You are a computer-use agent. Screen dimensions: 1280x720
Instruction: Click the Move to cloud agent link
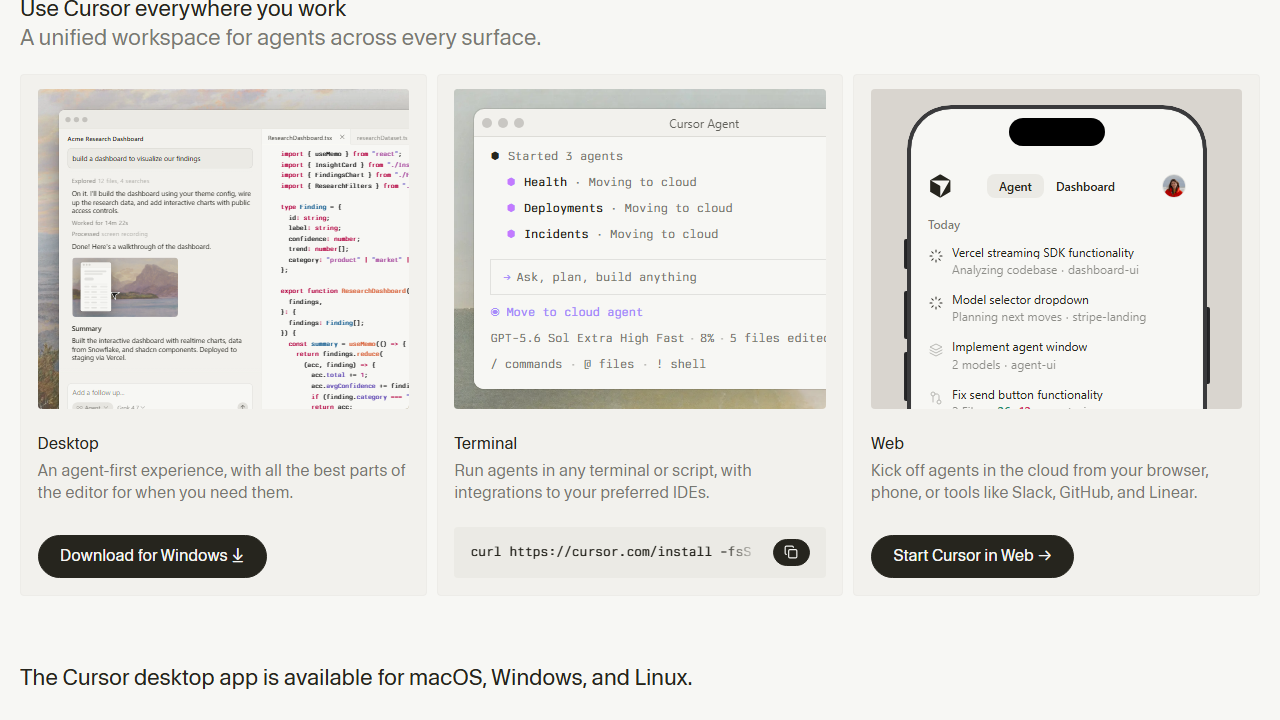[x=567, y=312]
